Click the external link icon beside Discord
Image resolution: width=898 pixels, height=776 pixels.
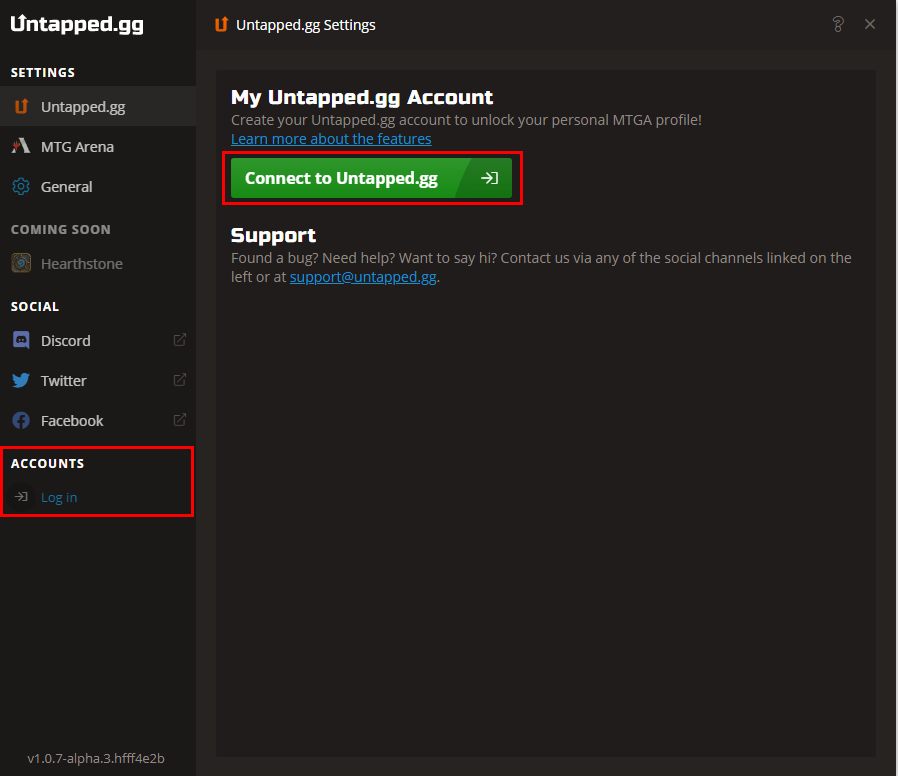(179, 340)
